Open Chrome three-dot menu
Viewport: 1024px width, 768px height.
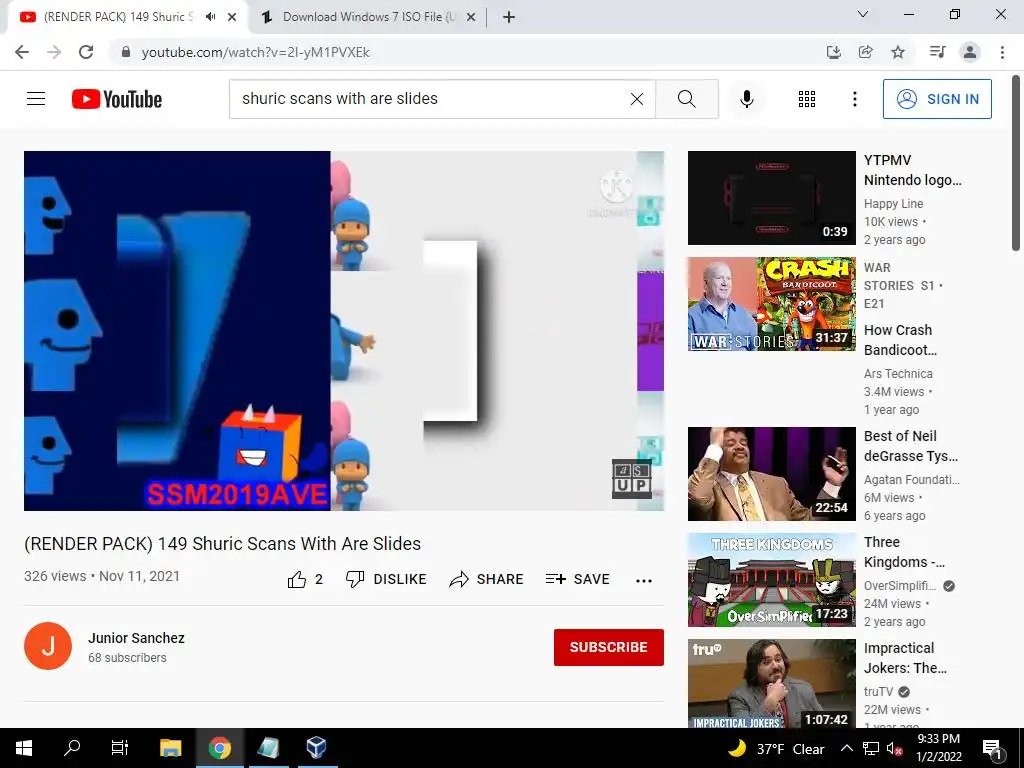(x=1002, y=52)
